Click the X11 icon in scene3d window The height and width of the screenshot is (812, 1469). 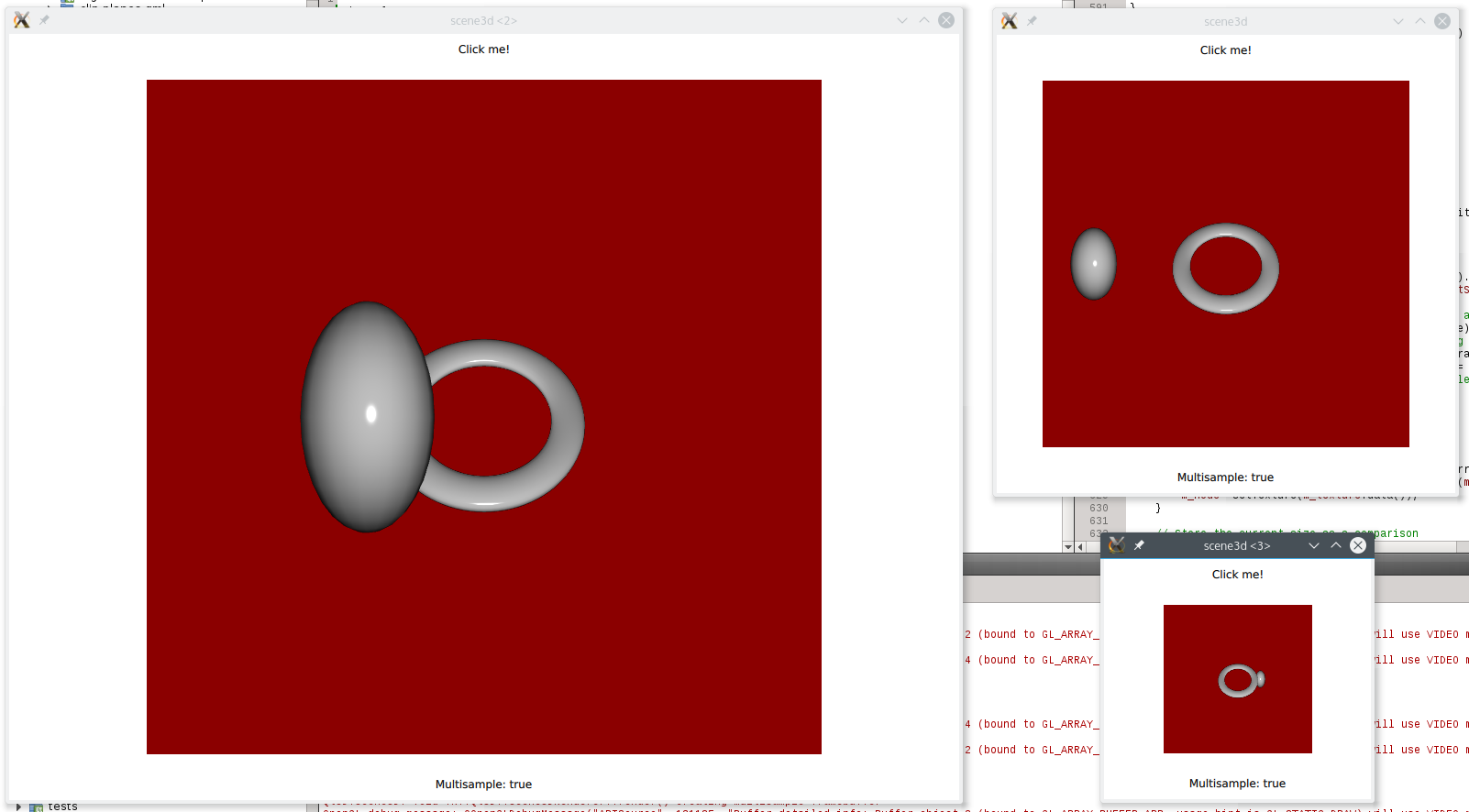point(1010,21)
